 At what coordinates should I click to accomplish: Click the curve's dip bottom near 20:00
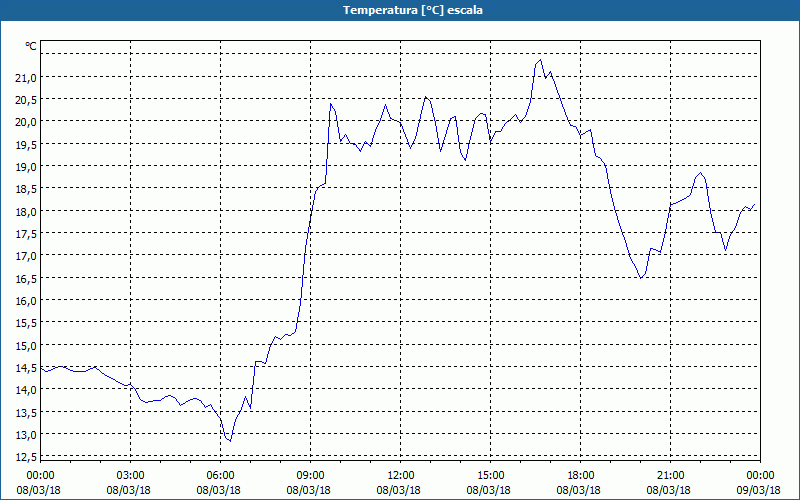point(641,278)
